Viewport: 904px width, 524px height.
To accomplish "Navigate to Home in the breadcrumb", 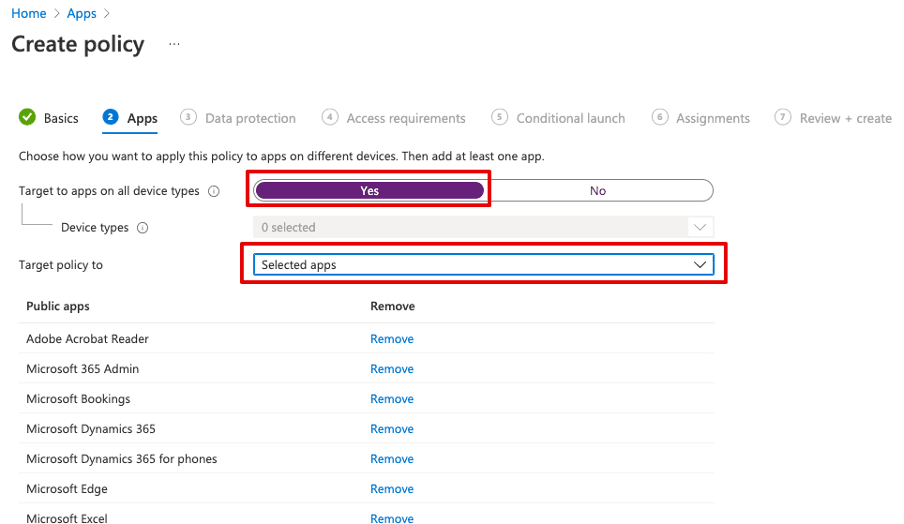I will (29, 13).
